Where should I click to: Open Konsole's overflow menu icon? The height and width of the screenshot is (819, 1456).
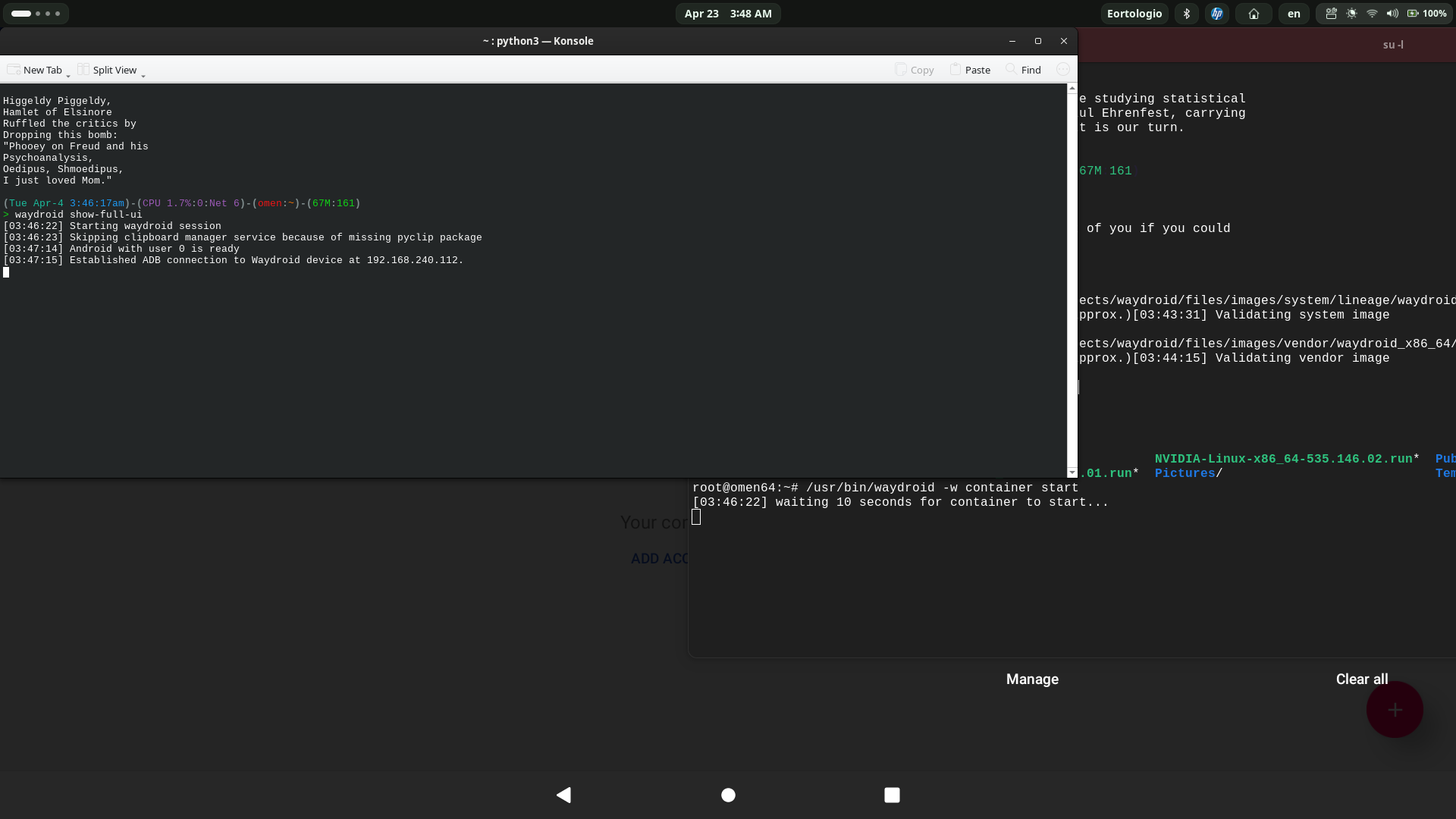click(1062, 70)
